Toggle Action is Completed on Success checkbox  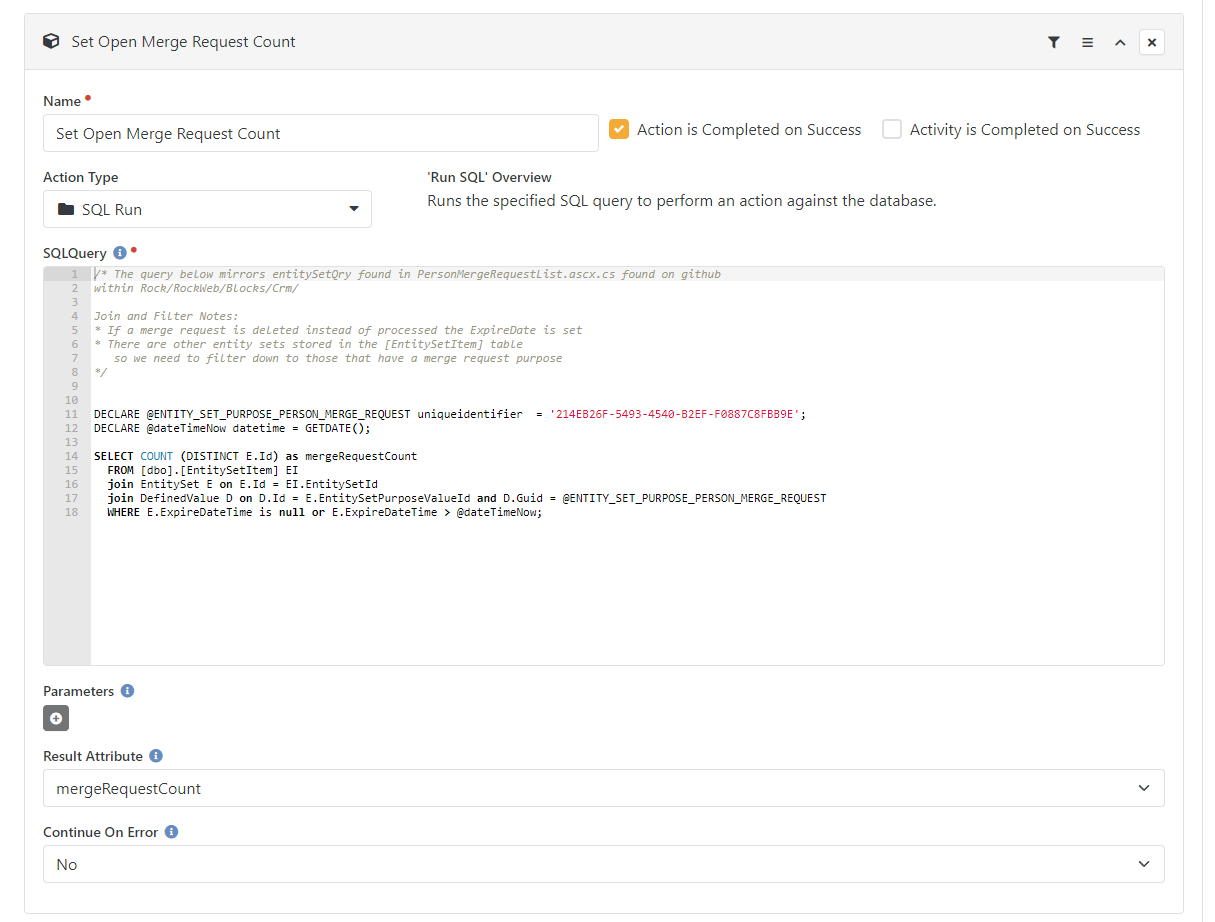pyautogui.click(x=619, y=129)
